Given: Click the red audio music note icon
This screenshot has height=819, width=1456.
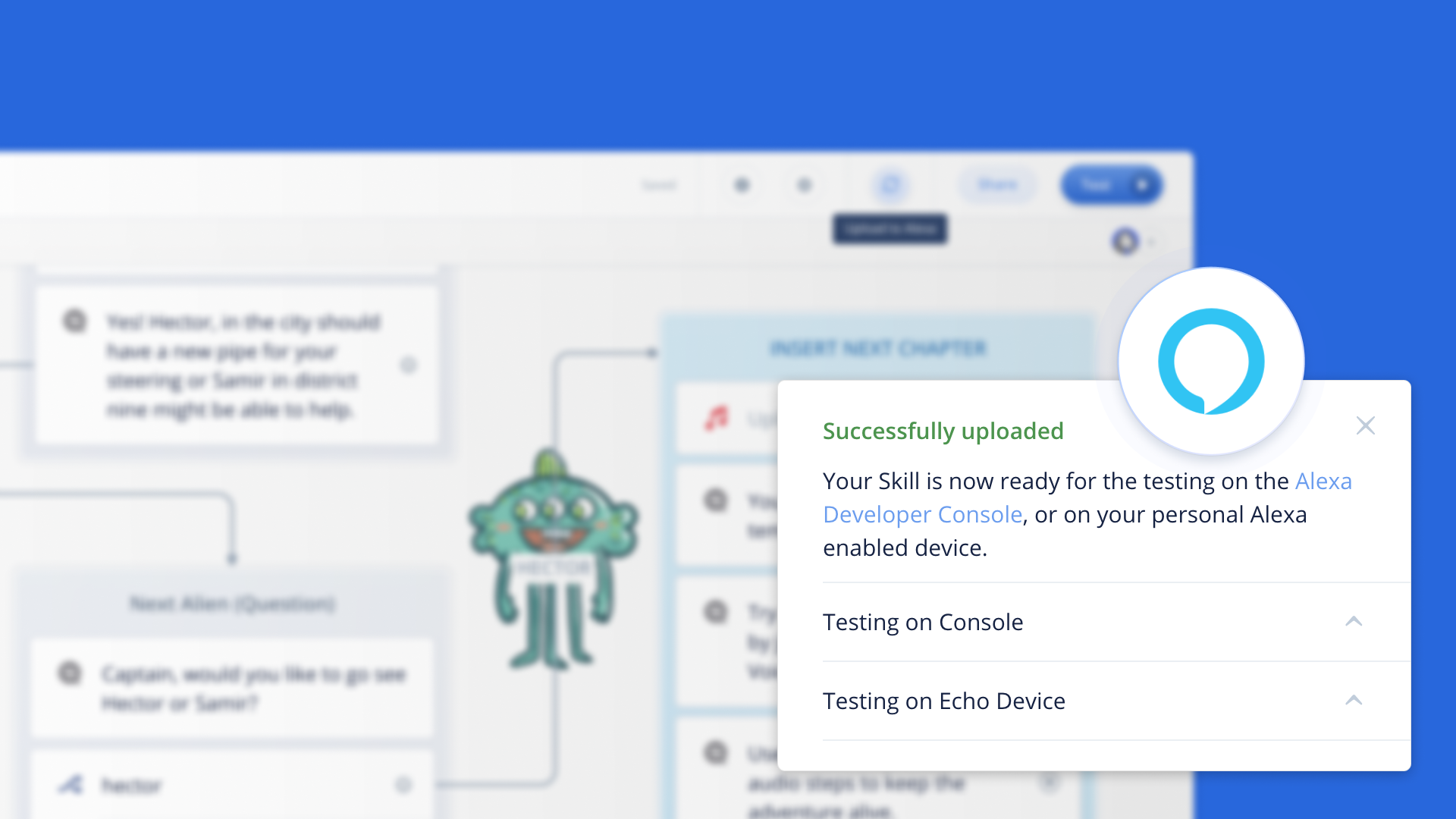Looking at the screenshot, I should 716,419.
